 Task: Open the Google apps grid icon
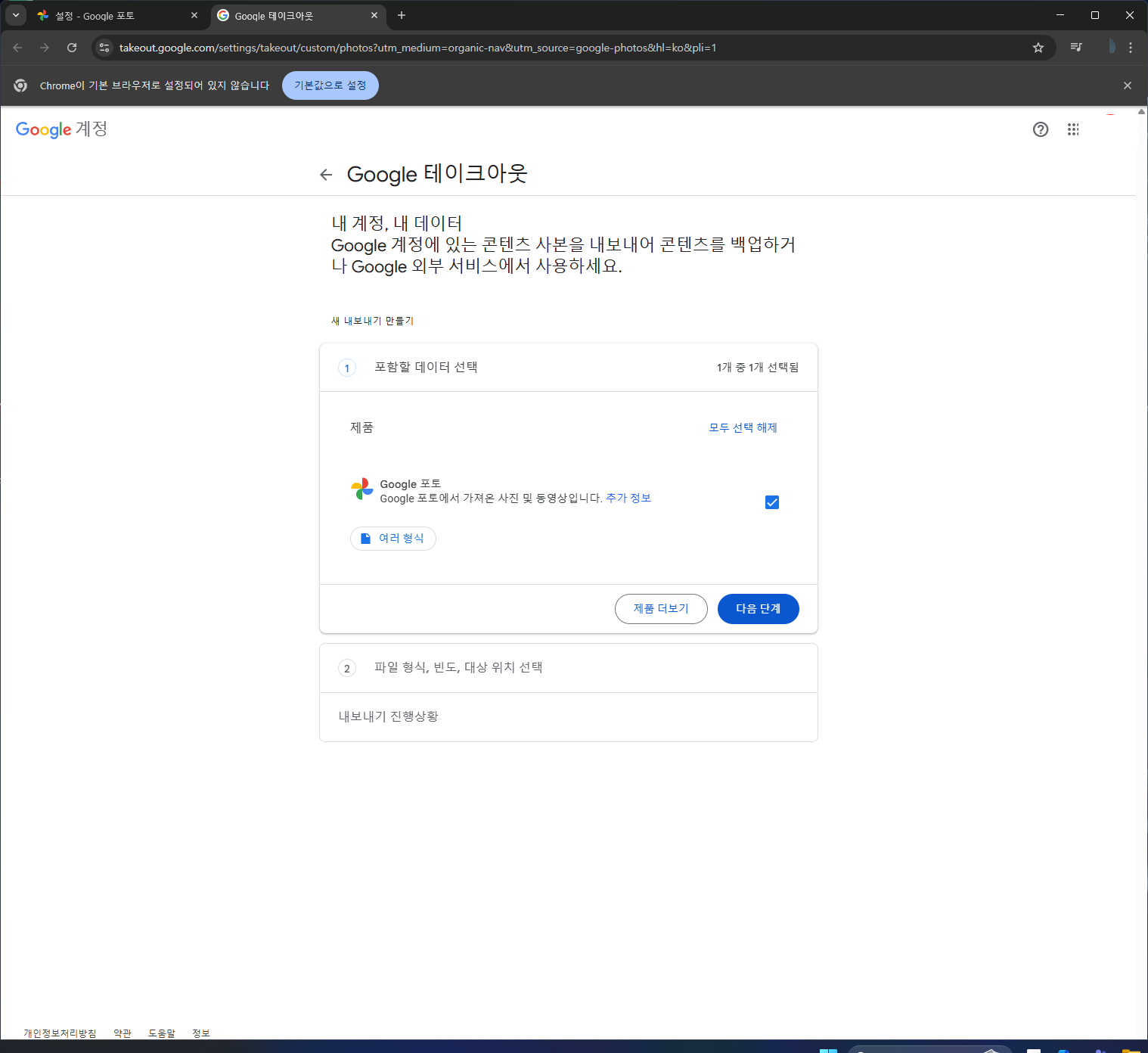pyautogui.click(x=1073, y=129)
